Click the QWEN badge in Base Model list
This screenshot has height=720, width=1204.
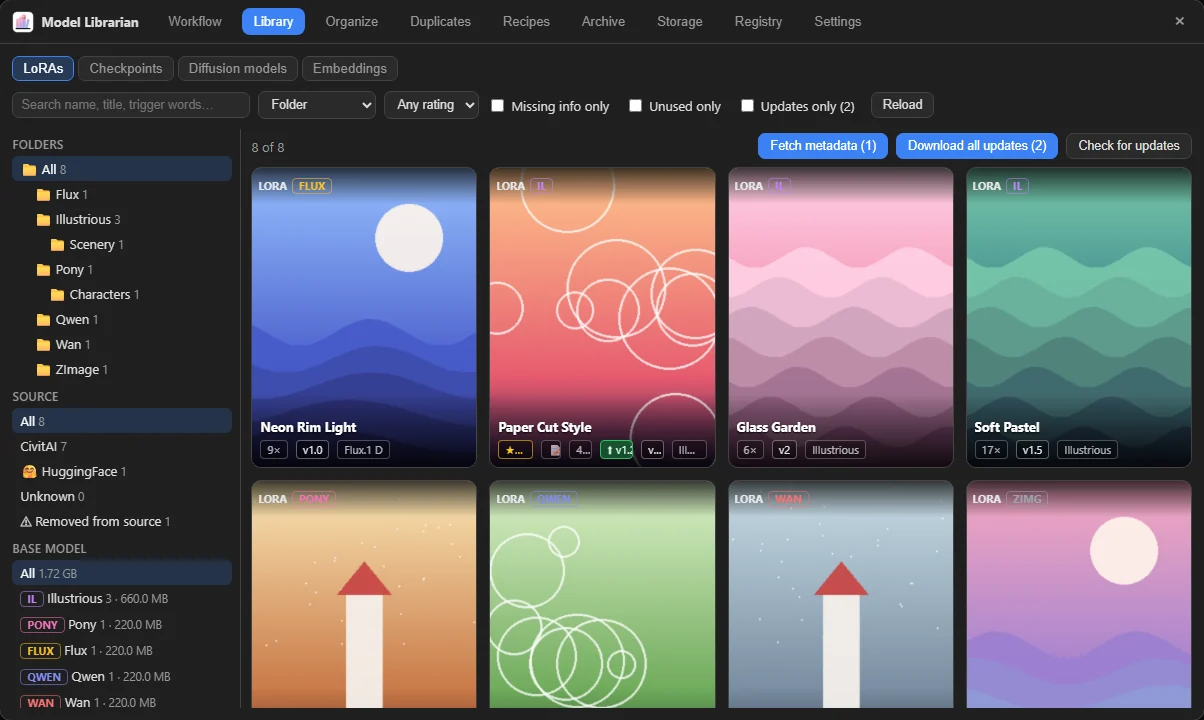coord(44,677)
